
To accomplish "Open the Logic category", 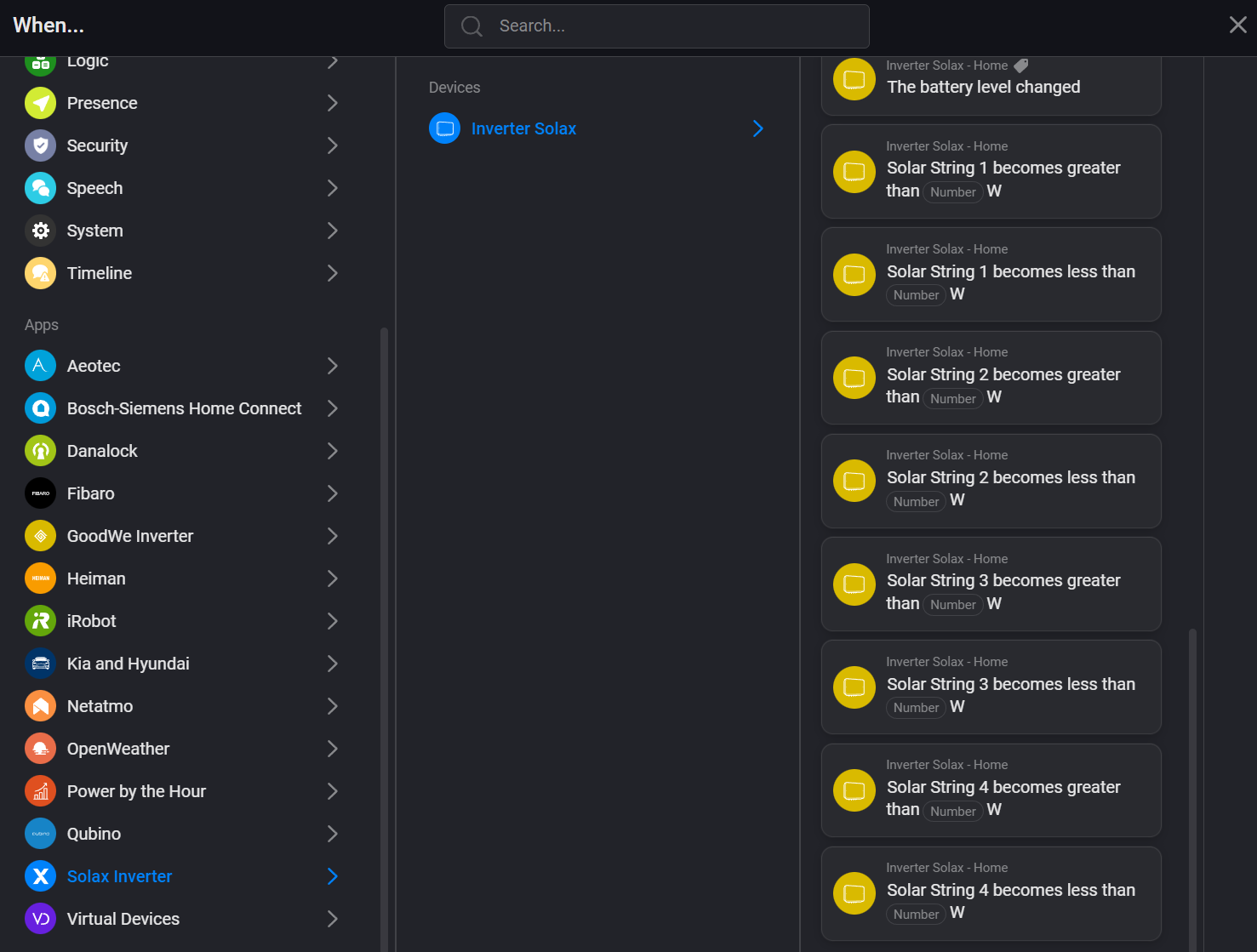I will (x=184, y=62).
